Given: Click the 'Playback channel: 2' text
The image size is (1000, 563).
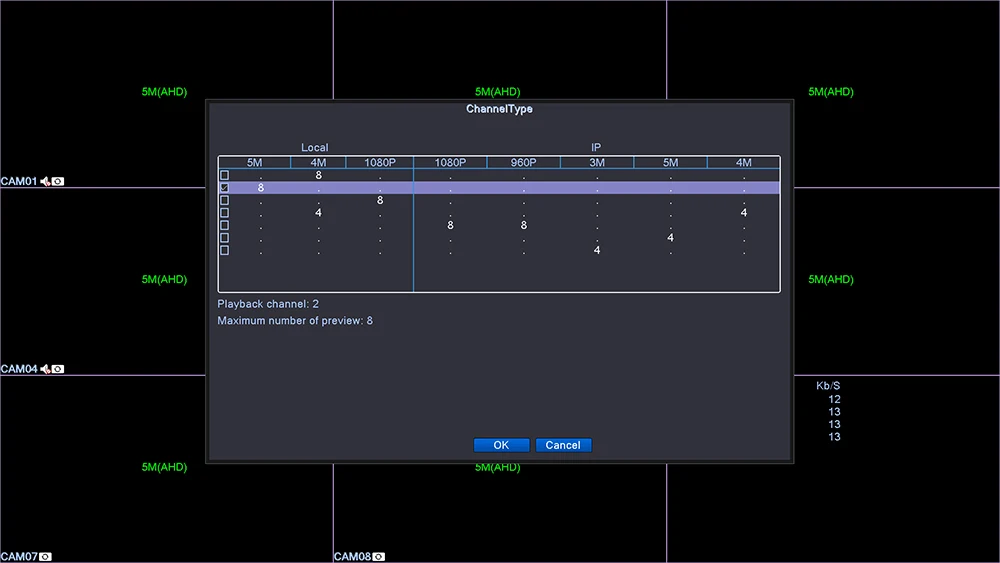Looking at the screenshot, I should [x=268, y=304].
